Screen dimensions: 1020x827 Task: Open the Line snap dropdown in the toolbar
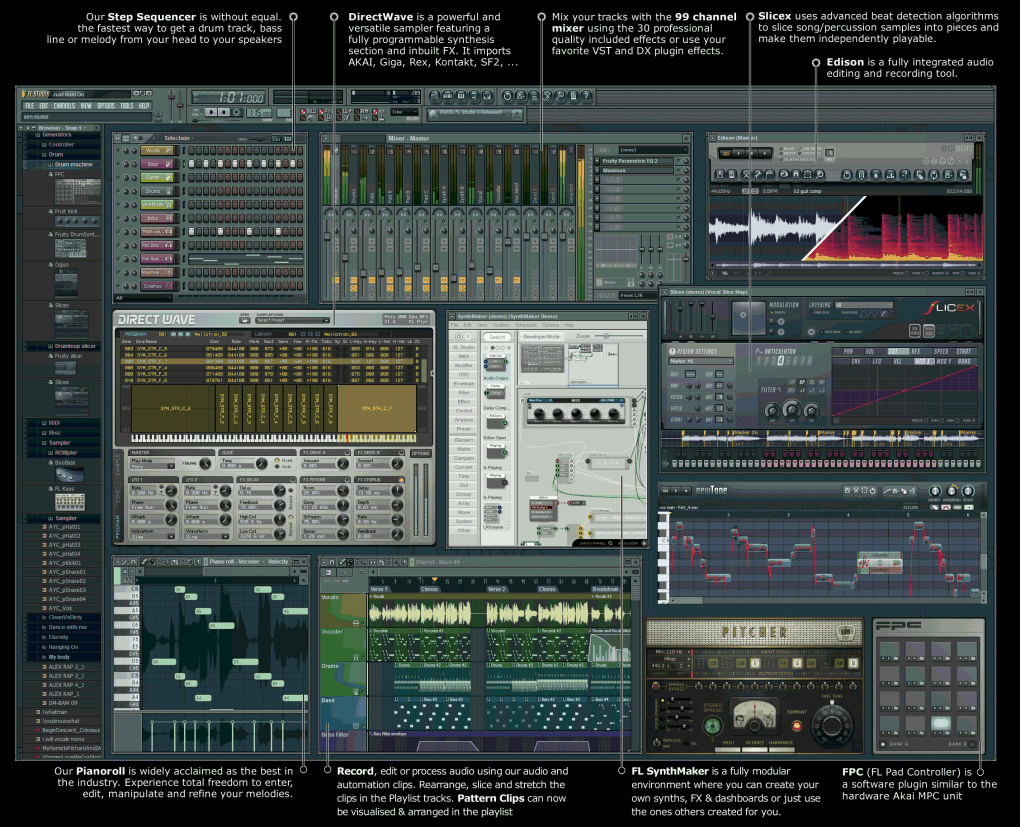(x=403, y=112)
